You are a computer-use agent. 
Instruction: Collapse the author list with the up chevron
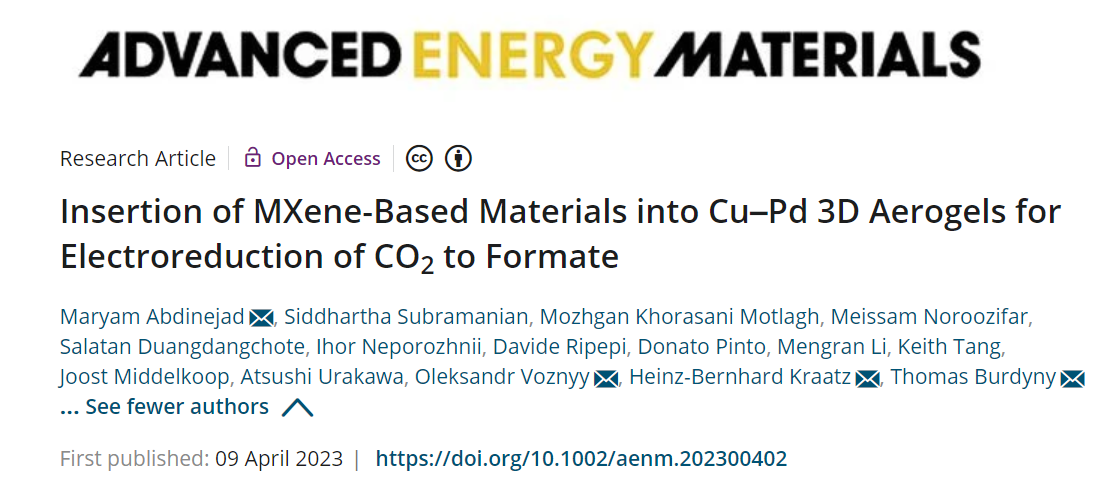tap(297, 408)
